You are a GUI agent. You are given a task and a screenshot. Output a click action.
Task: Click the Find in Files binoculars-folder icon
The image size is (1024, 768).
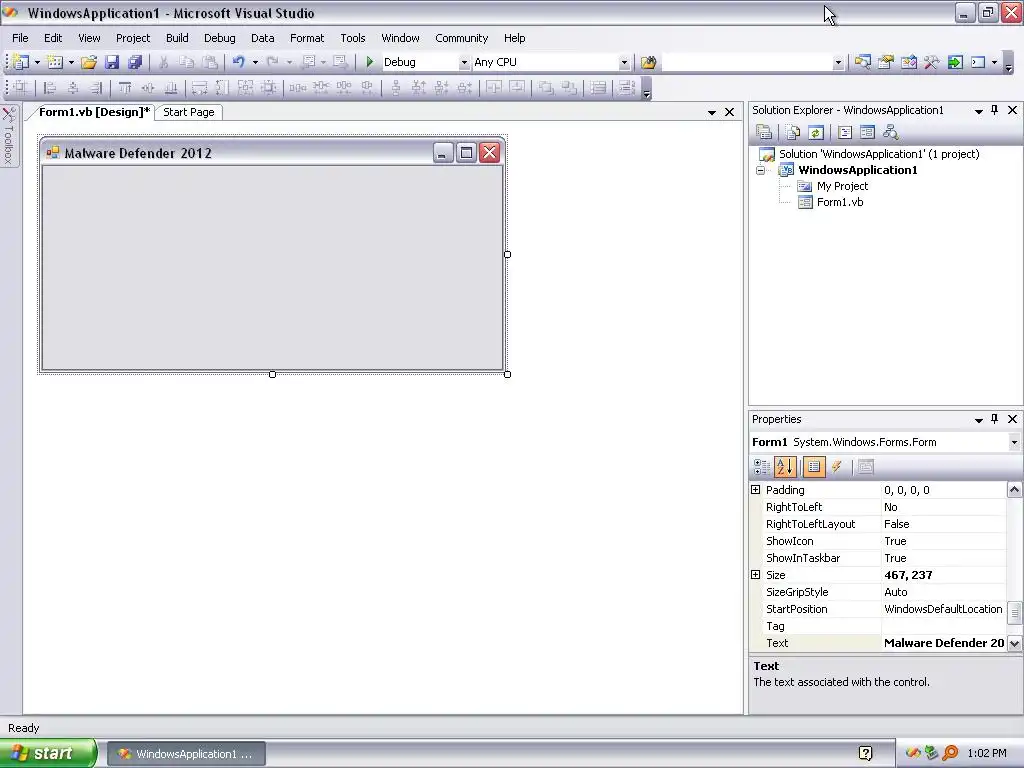click(x=648, y=62)
